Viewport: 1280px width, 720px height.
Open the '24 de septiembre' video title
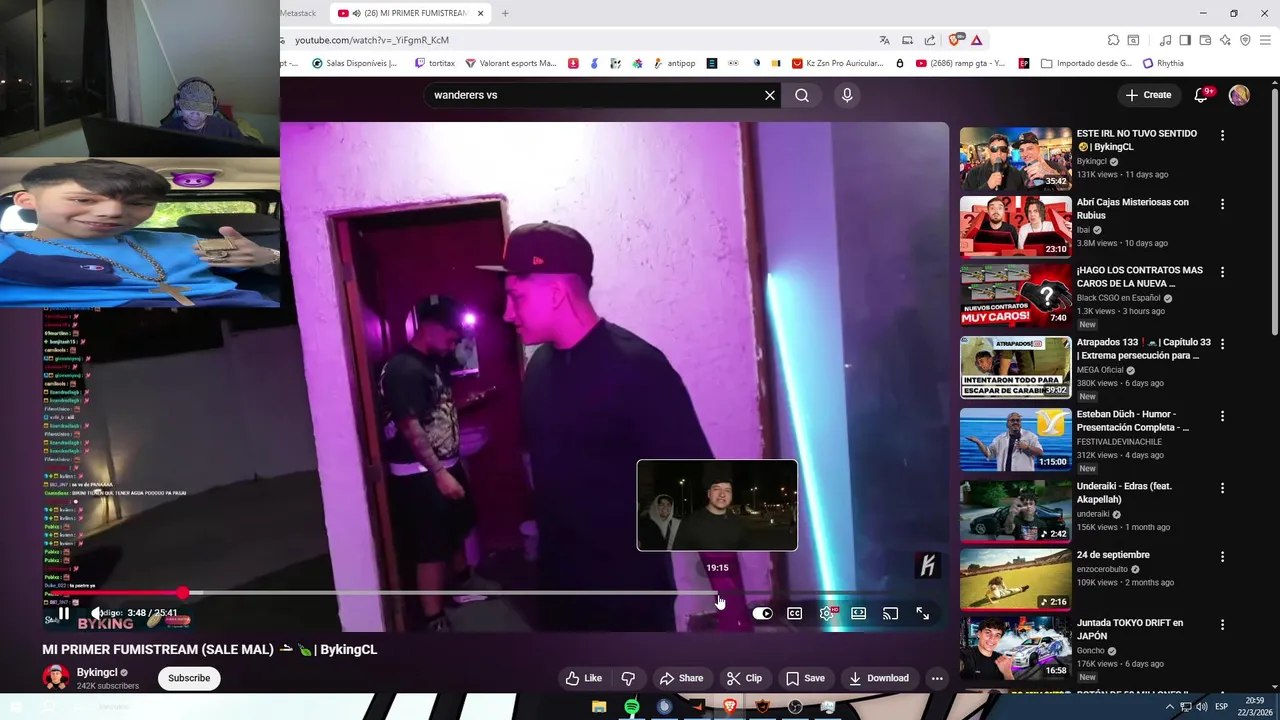click(x=1113, y=555)
